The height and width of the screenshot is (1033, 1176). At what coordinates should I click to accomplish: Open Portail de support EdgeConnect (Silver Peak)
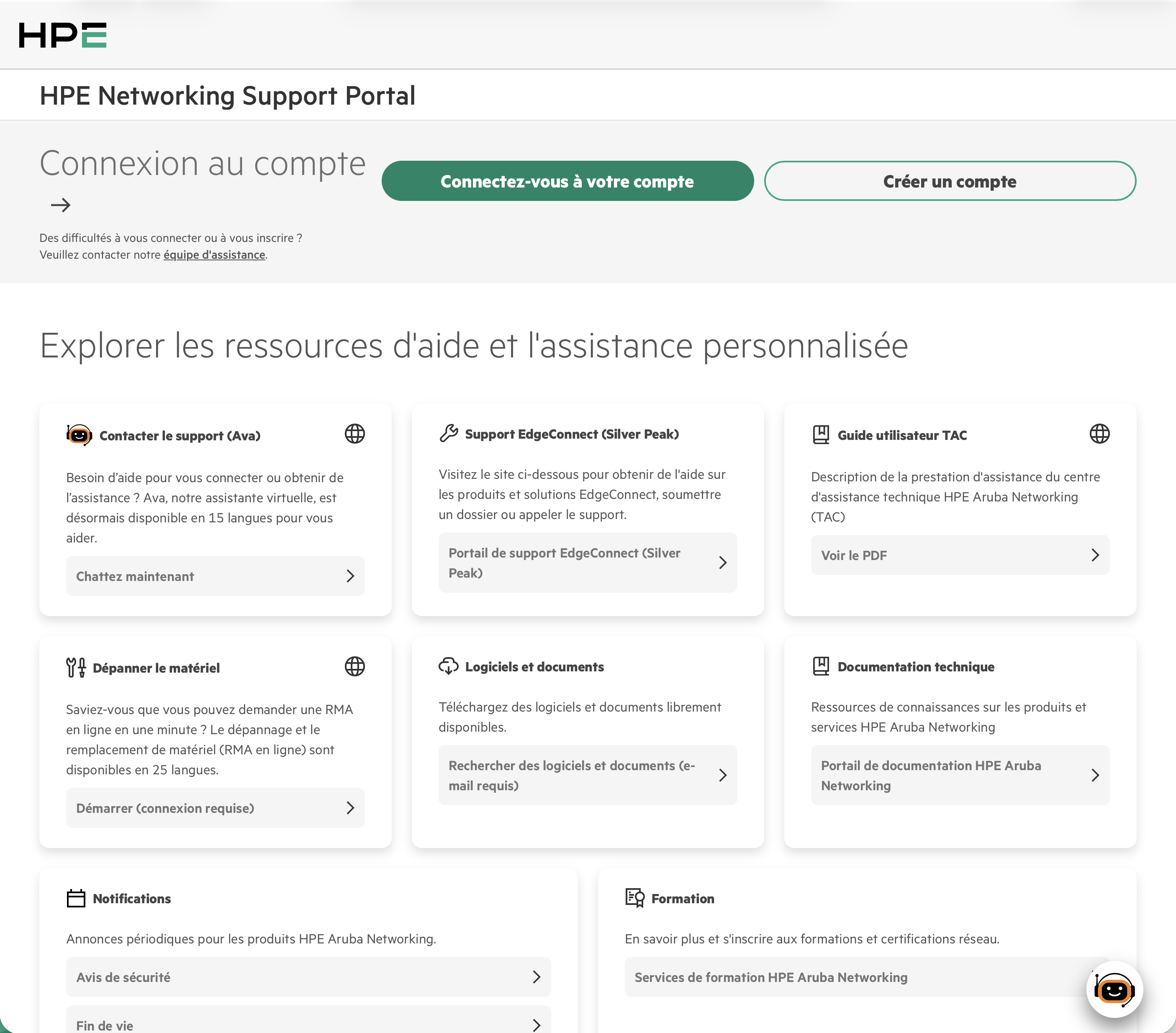(588, 563)
